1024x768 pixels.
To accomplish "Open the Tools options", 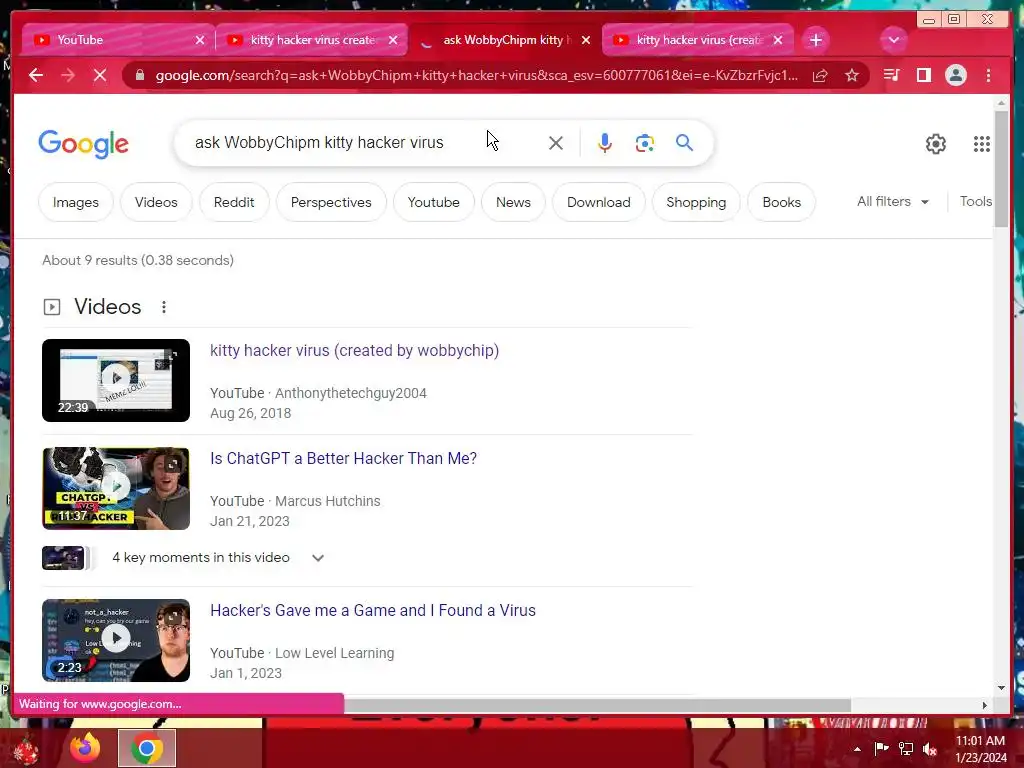I will click(x=976, y=202).
